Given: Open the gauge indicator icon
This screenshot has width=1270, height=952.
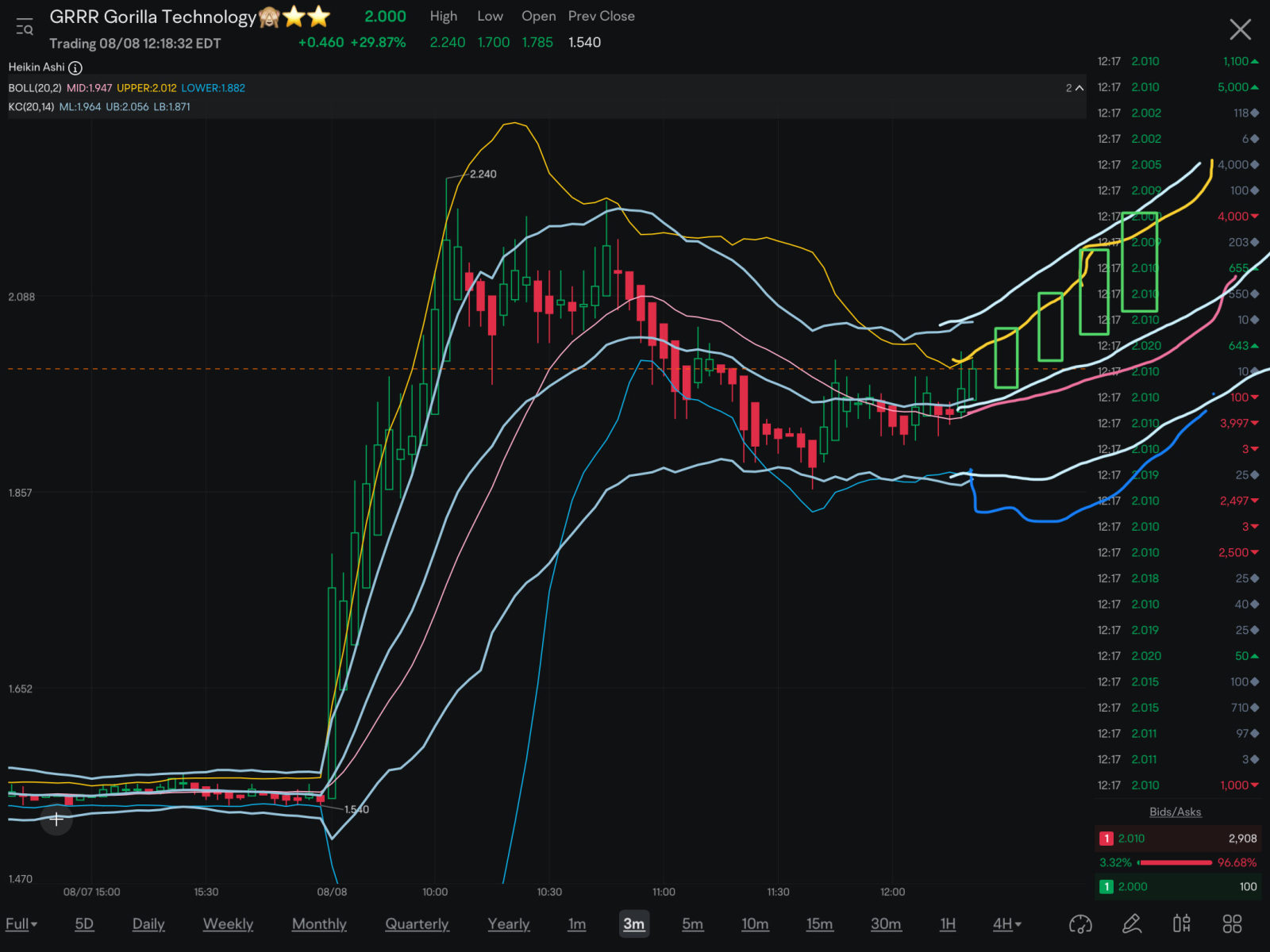Looking at the screenshot, I should point(1080,923).
